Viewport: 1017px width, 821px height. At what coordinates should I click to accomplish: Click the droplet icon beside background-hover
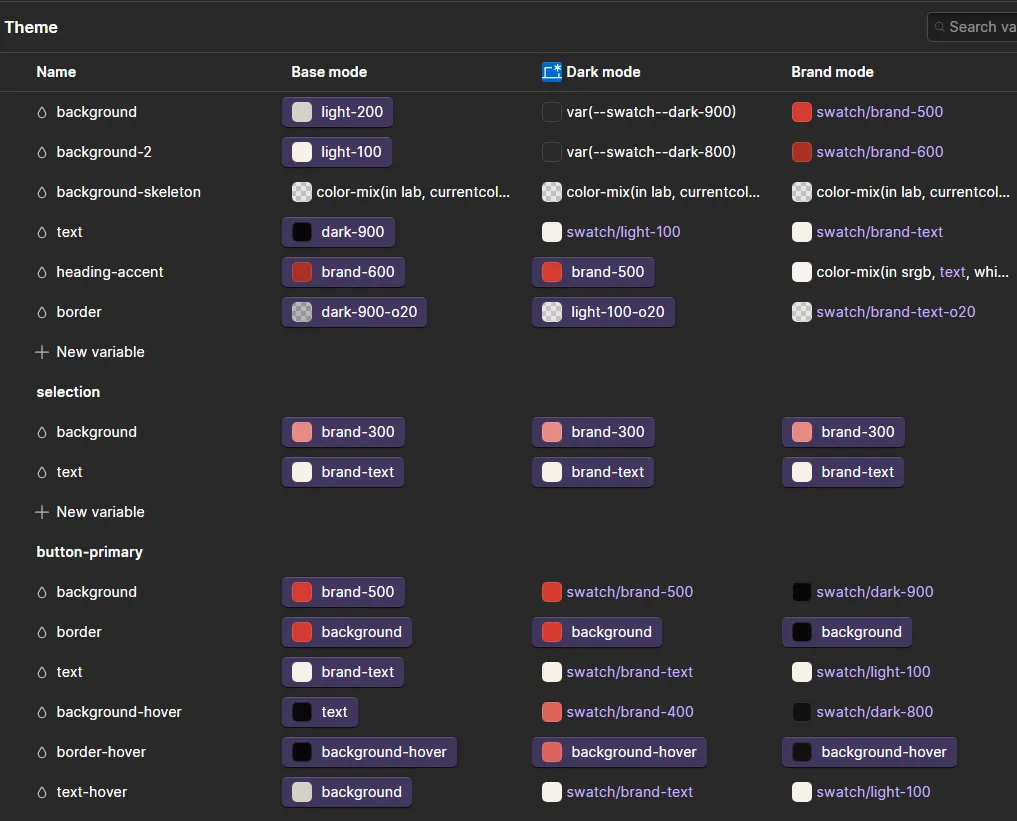[42, 713]
